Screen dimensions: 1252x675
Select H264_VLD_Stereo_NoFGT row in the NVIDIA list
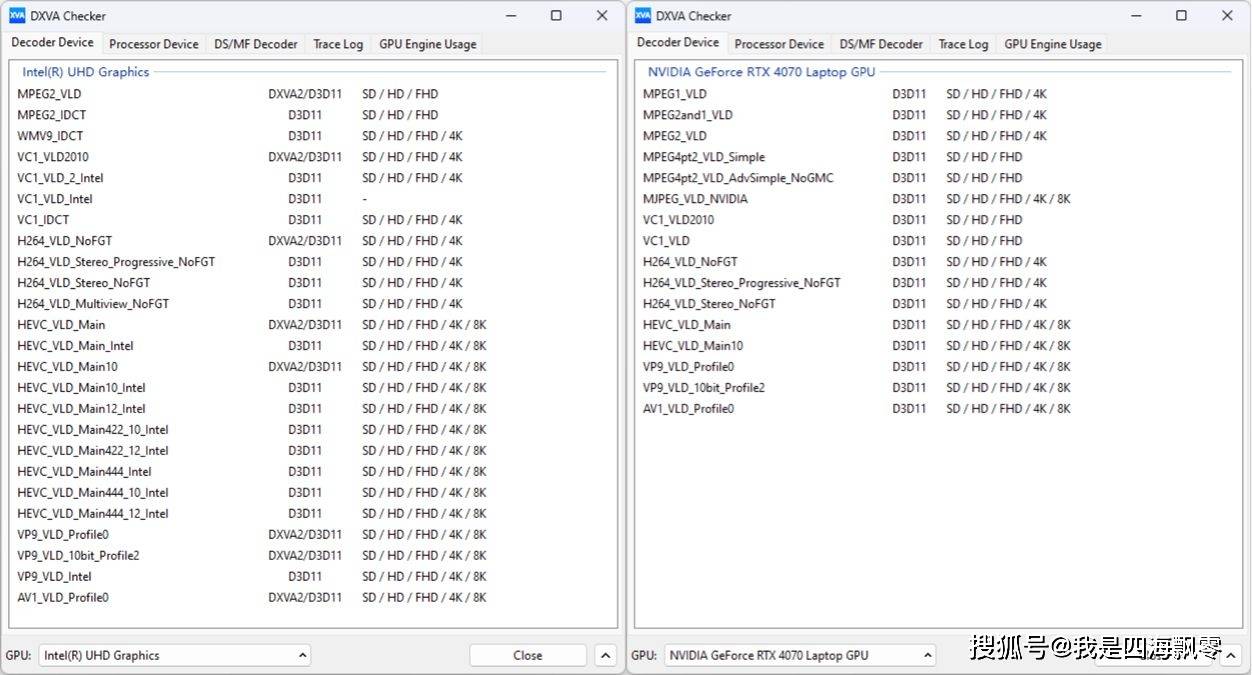tap(937, 304)
